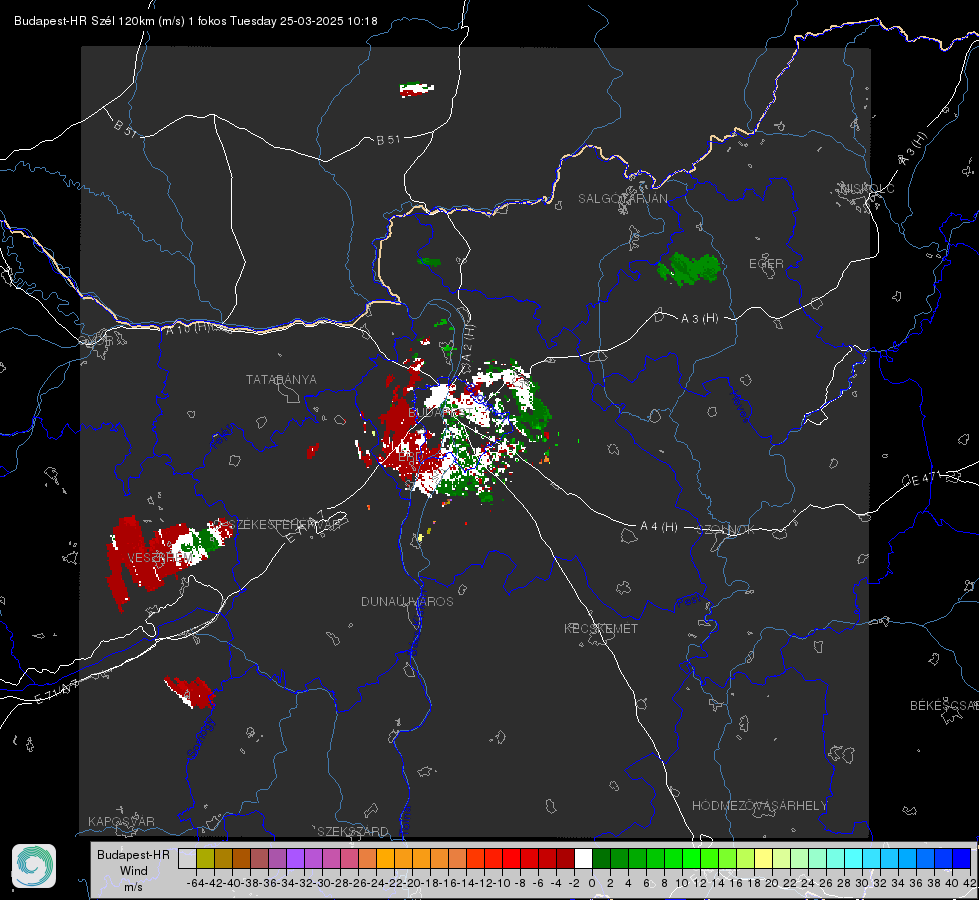Click the KAPOSVÁR city label
The height and width of the screenshot is (900, 979).
pyautogui.click(x=121, y=821)
